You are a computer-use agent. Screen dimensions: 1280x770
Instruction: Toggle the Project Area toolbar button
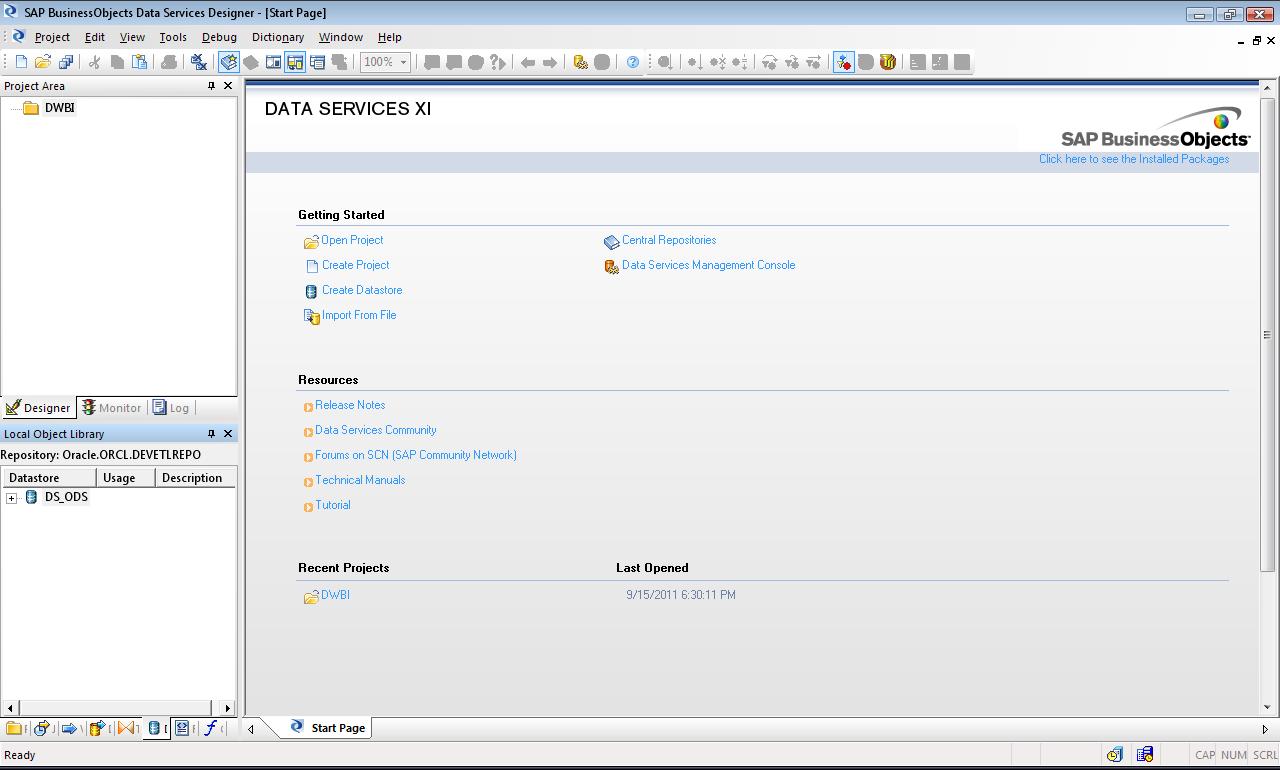click(x=295, y=62)
